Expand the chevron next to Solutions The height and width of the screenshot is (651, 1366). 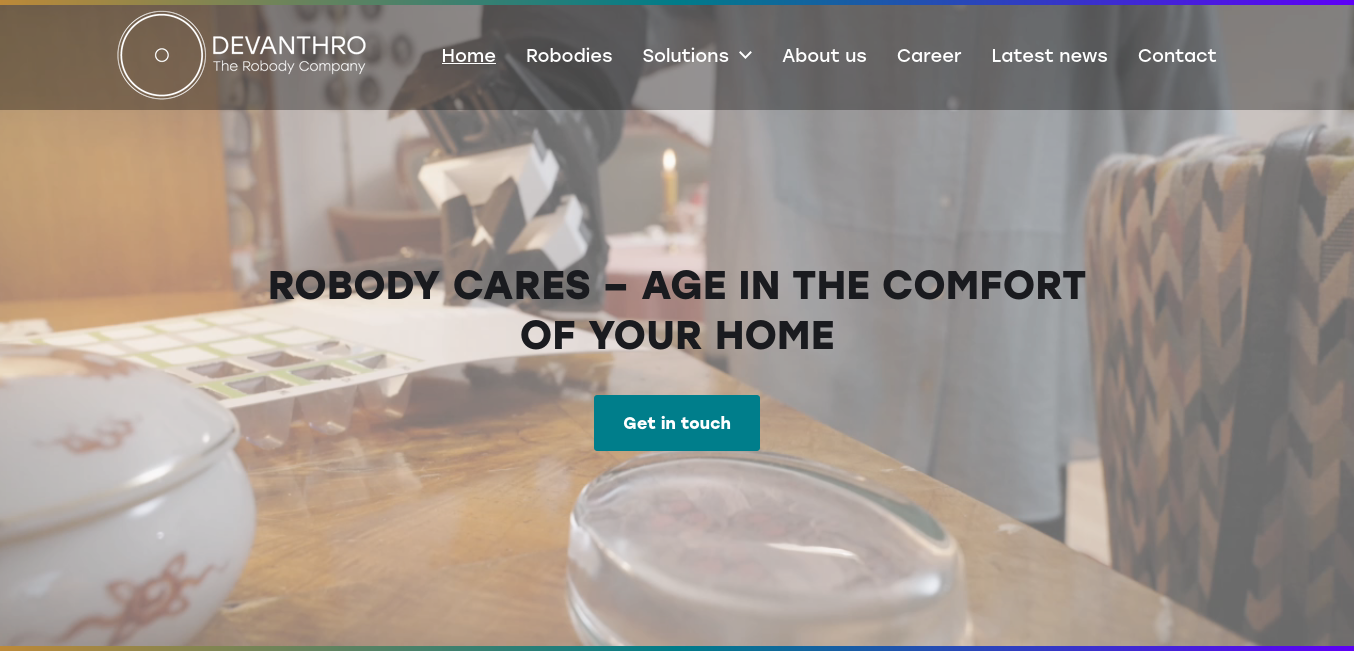[745, 56]
